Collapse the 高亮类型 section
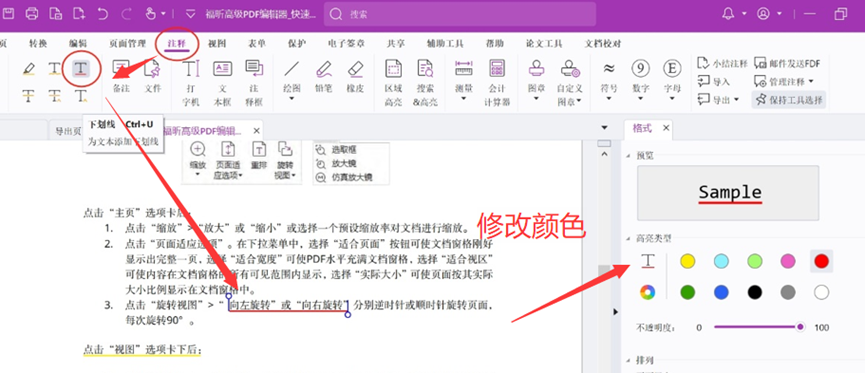 coord(628,238)
